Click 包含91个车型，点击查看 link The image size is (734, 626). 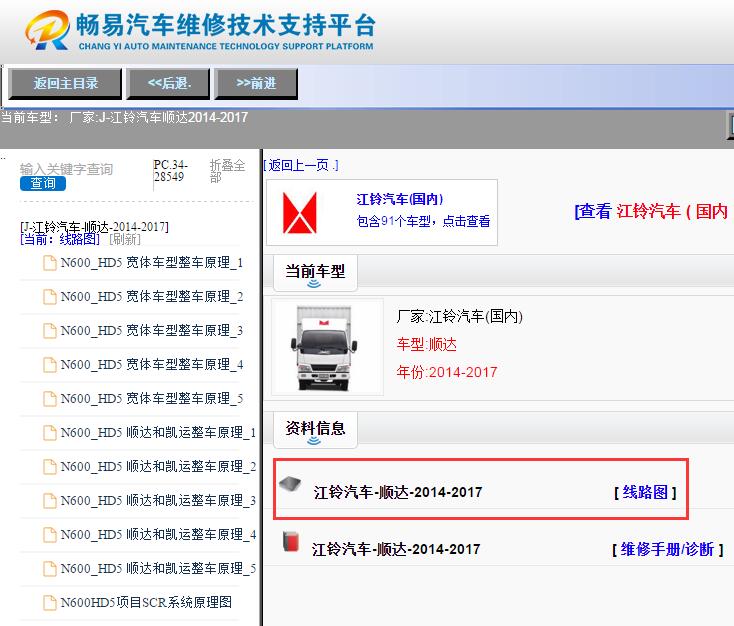[x=423, y=221]
